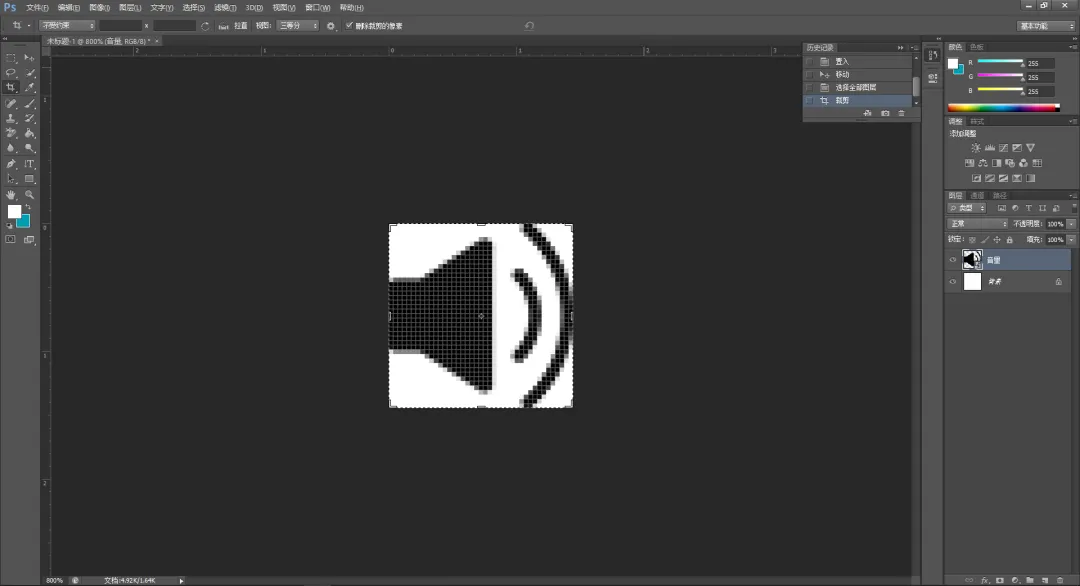Image resolution: width=1080 pixels, height=586 pixels.
Task: Toggle Quick Mask mode
Action: [x=10, y=240]
